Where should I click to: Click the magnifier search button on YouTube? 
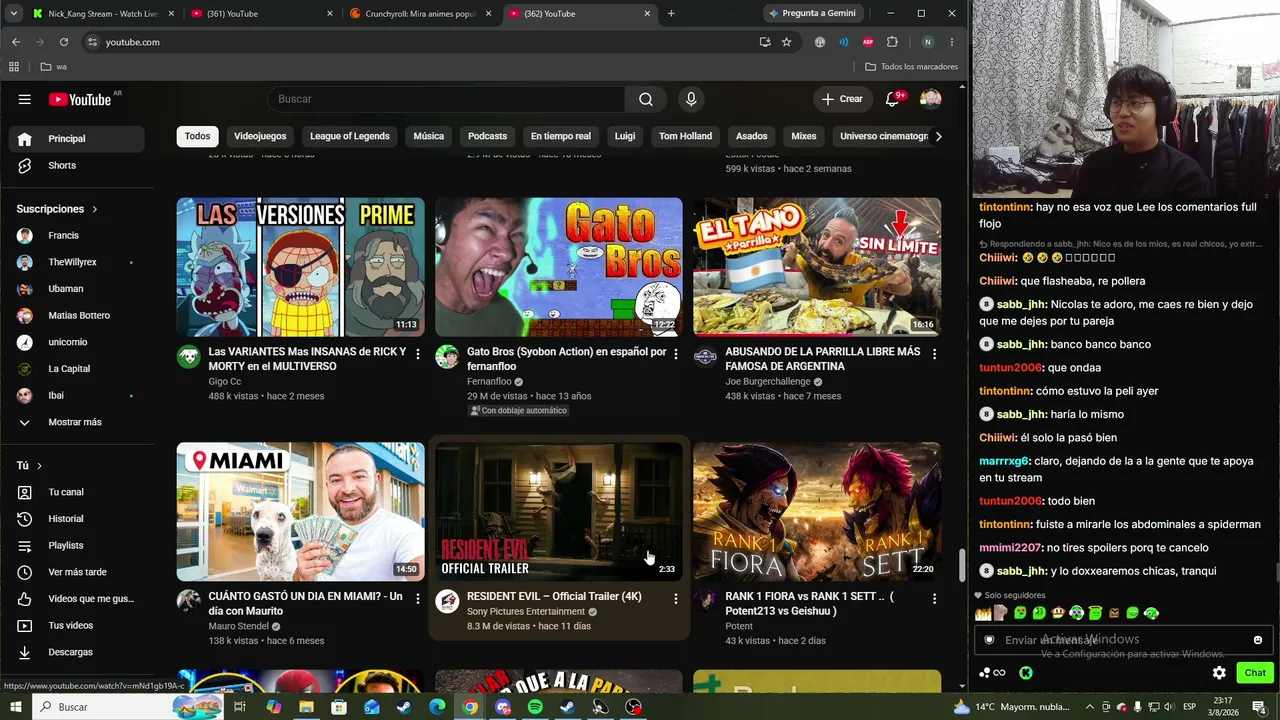click(646, 99)
